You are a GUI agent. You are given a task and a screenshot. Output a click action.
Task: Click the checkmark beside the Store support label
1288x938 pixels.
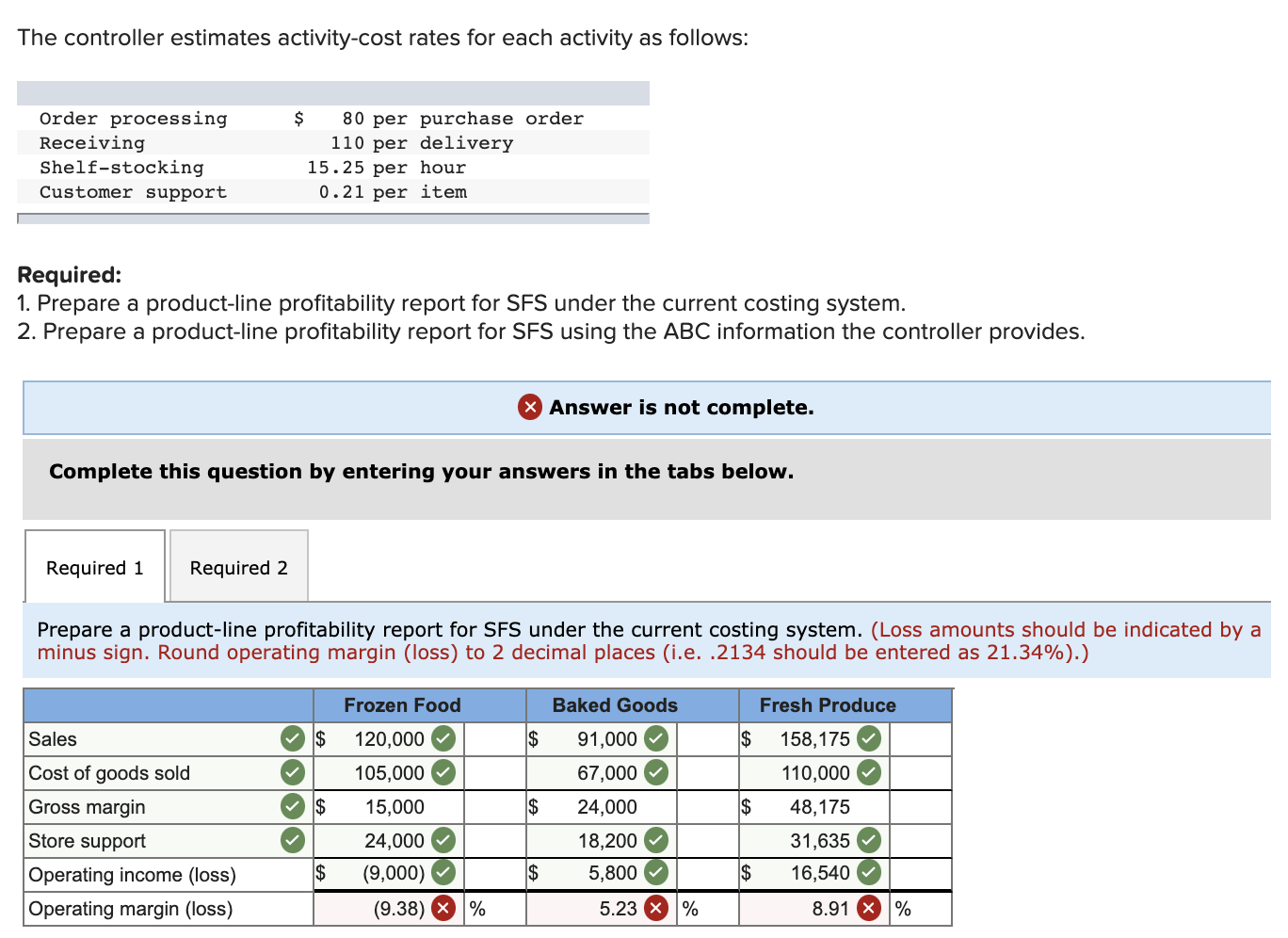pos(292,840)
